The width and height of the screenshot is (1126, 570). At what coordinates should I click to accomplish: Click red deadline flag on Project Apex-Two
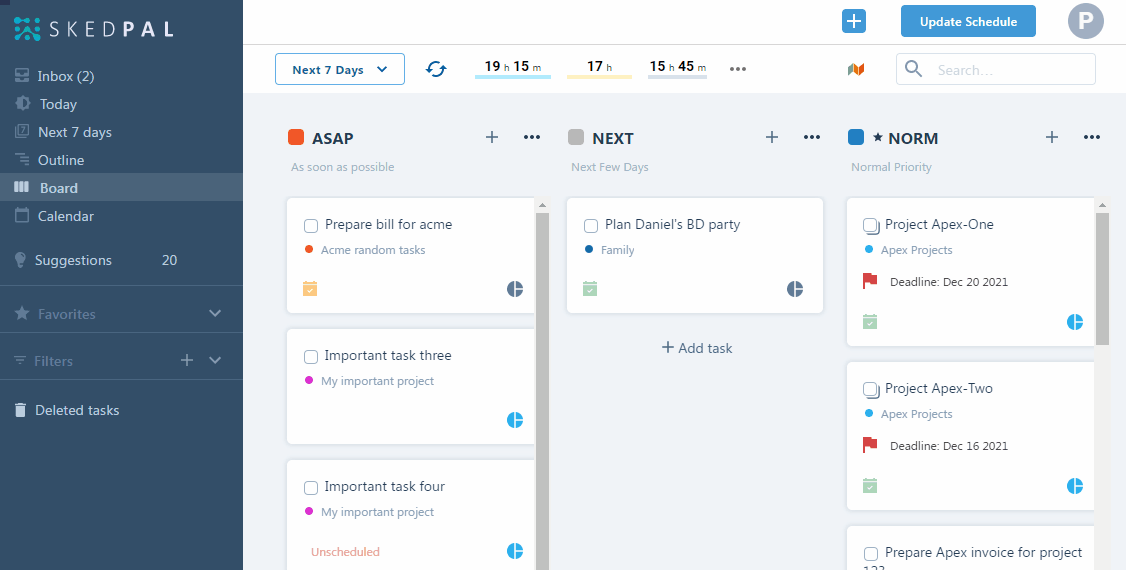(x=870, y=445)
